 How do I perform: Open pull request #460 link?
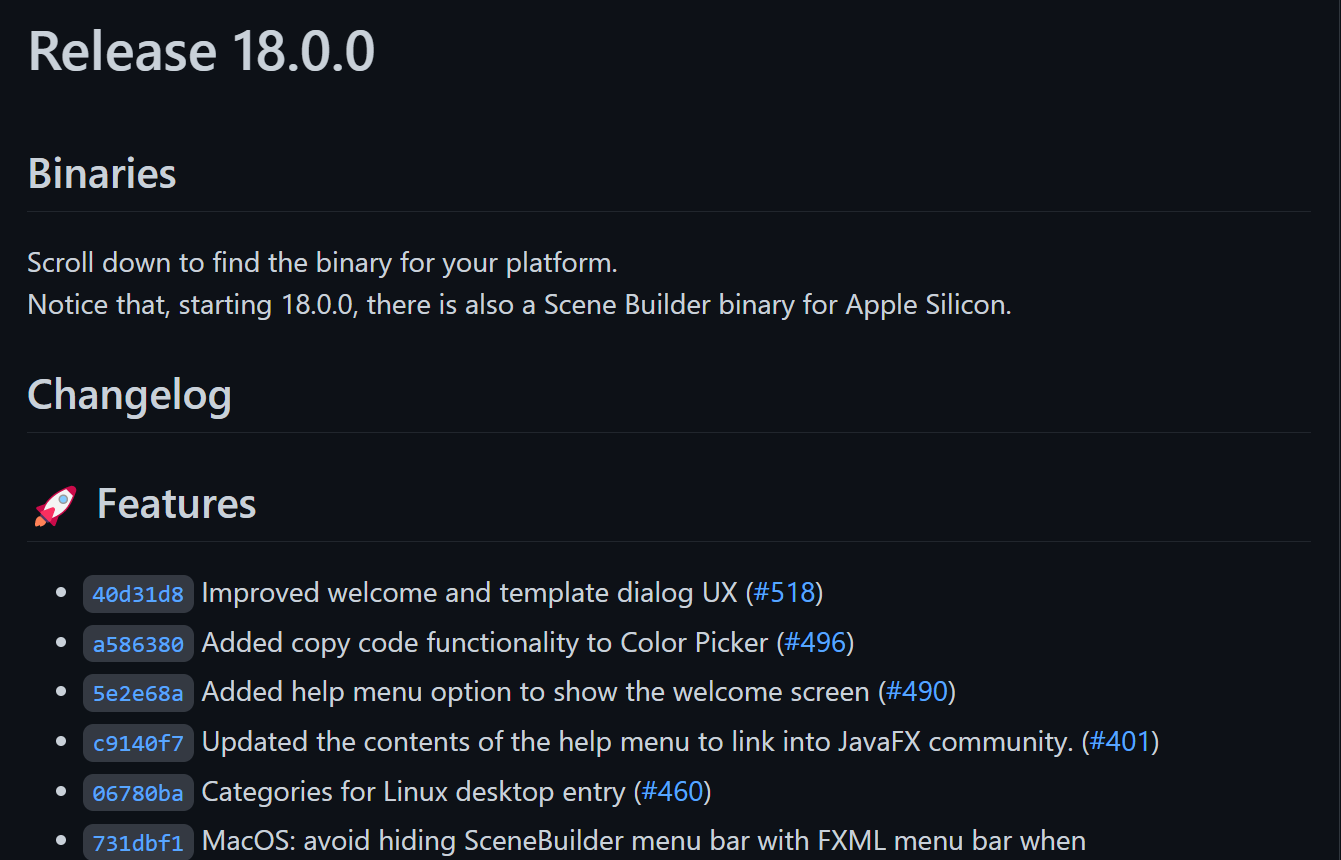click(673, 792)
